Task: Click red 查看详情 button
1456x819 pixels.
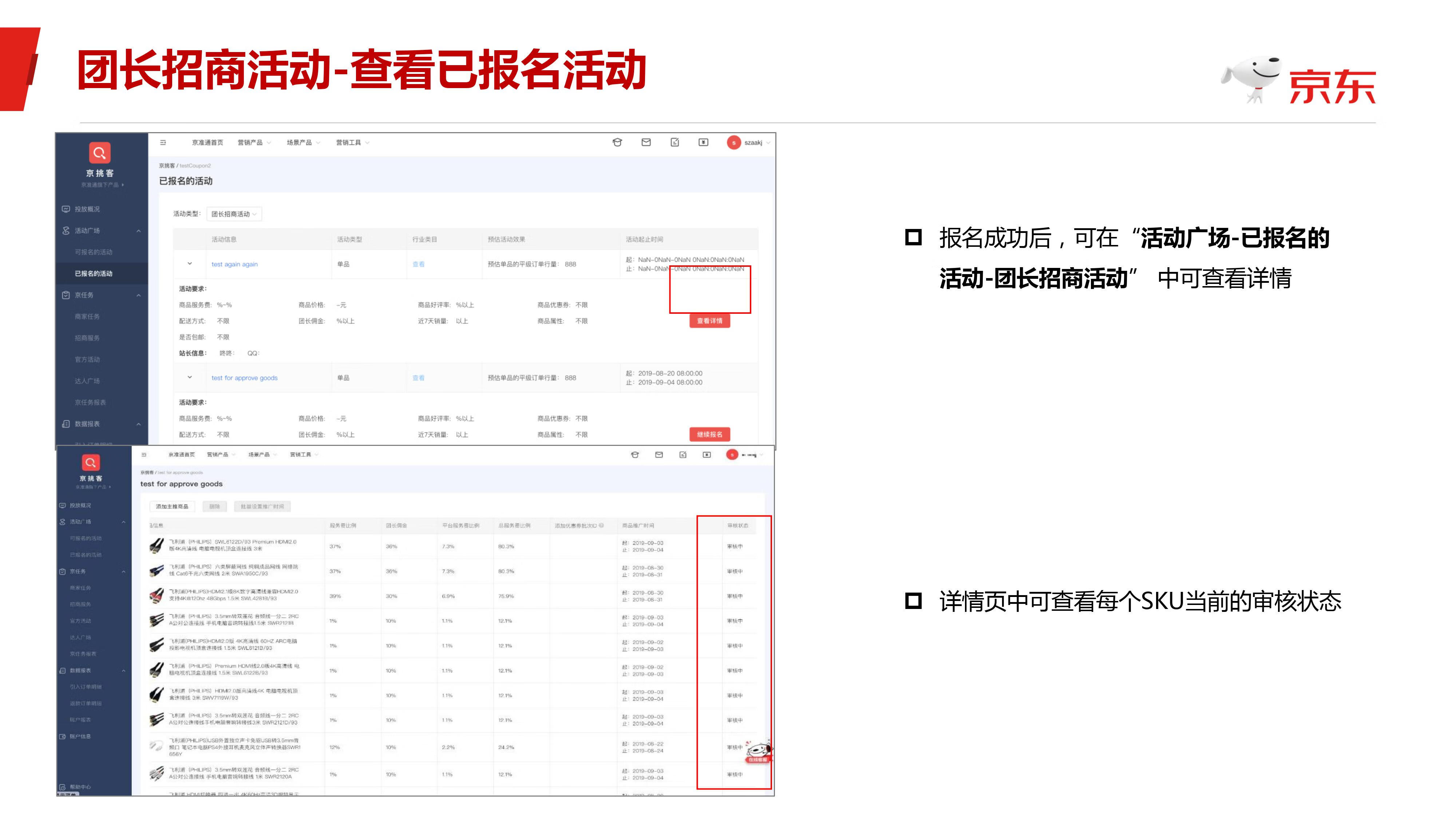Action: pyautogui.click(x=709, y=320)
